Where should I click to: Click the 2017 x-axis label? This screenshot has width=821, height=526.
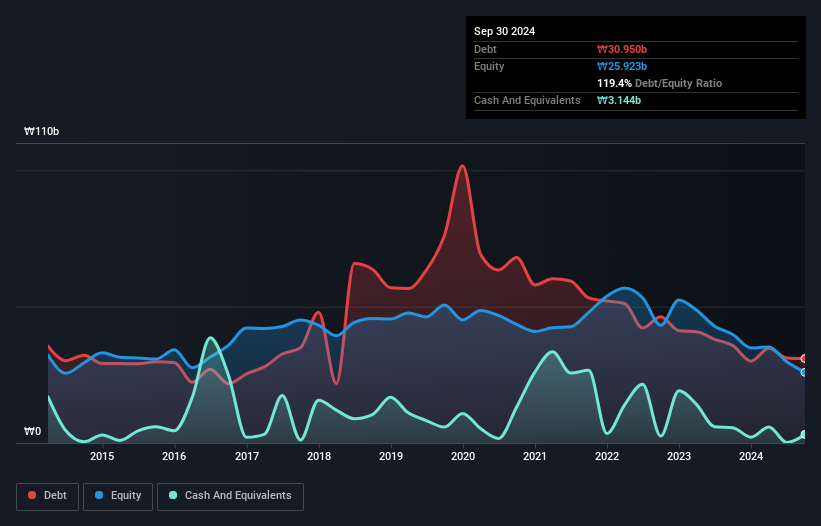247,456
